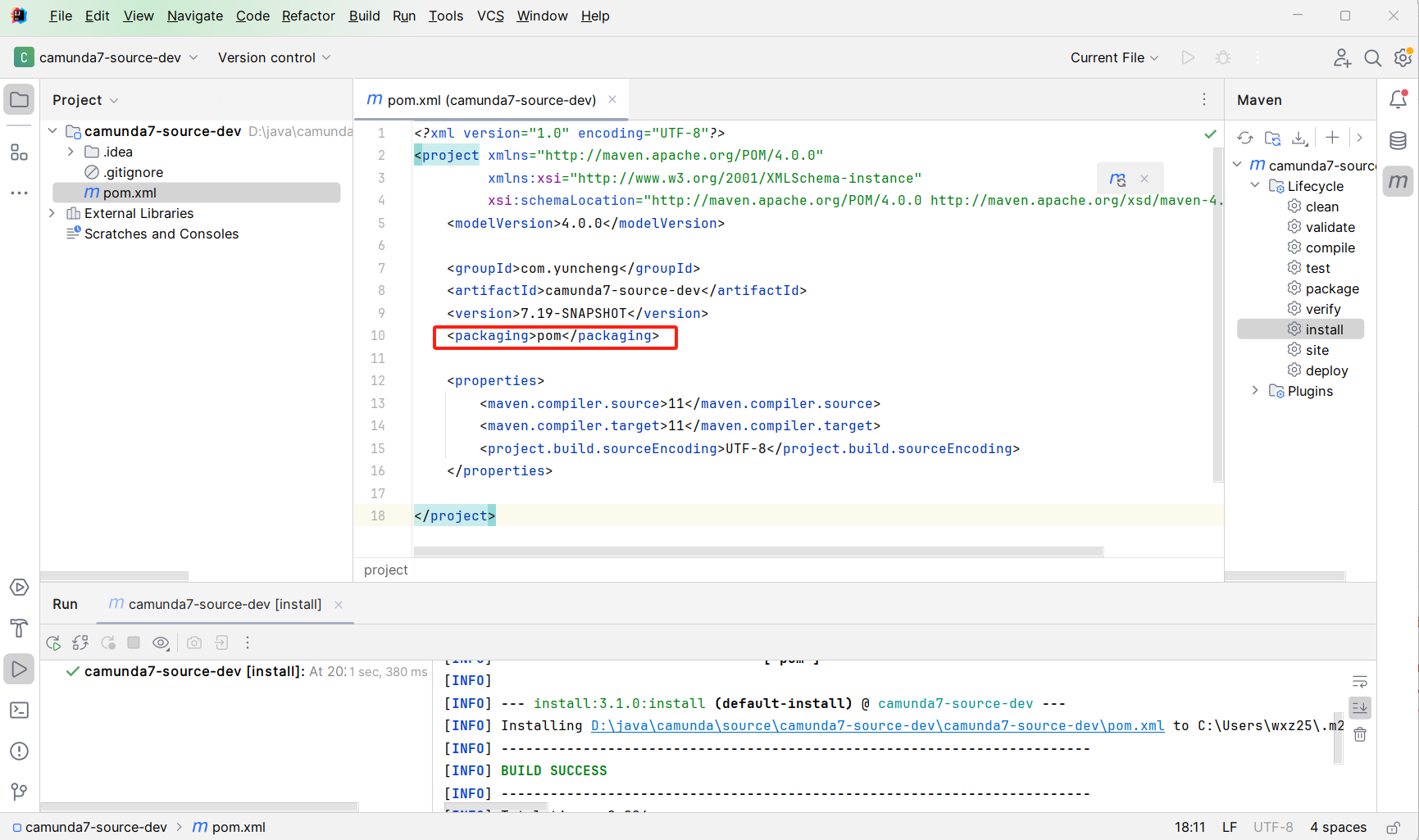Image resolution: width=1419 pixels, height=840 pixels.
Task: Select the deploy lifecycle goal
Action: pyautogui.click(x=1326, y=370)
